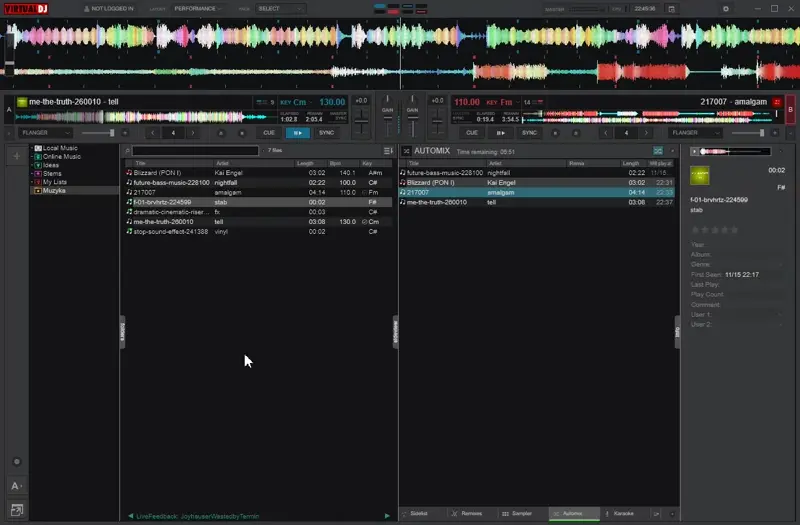This screenshot has height=525, width=800.
Task: Click the browser search input field
Action: [x=195, y=151]
